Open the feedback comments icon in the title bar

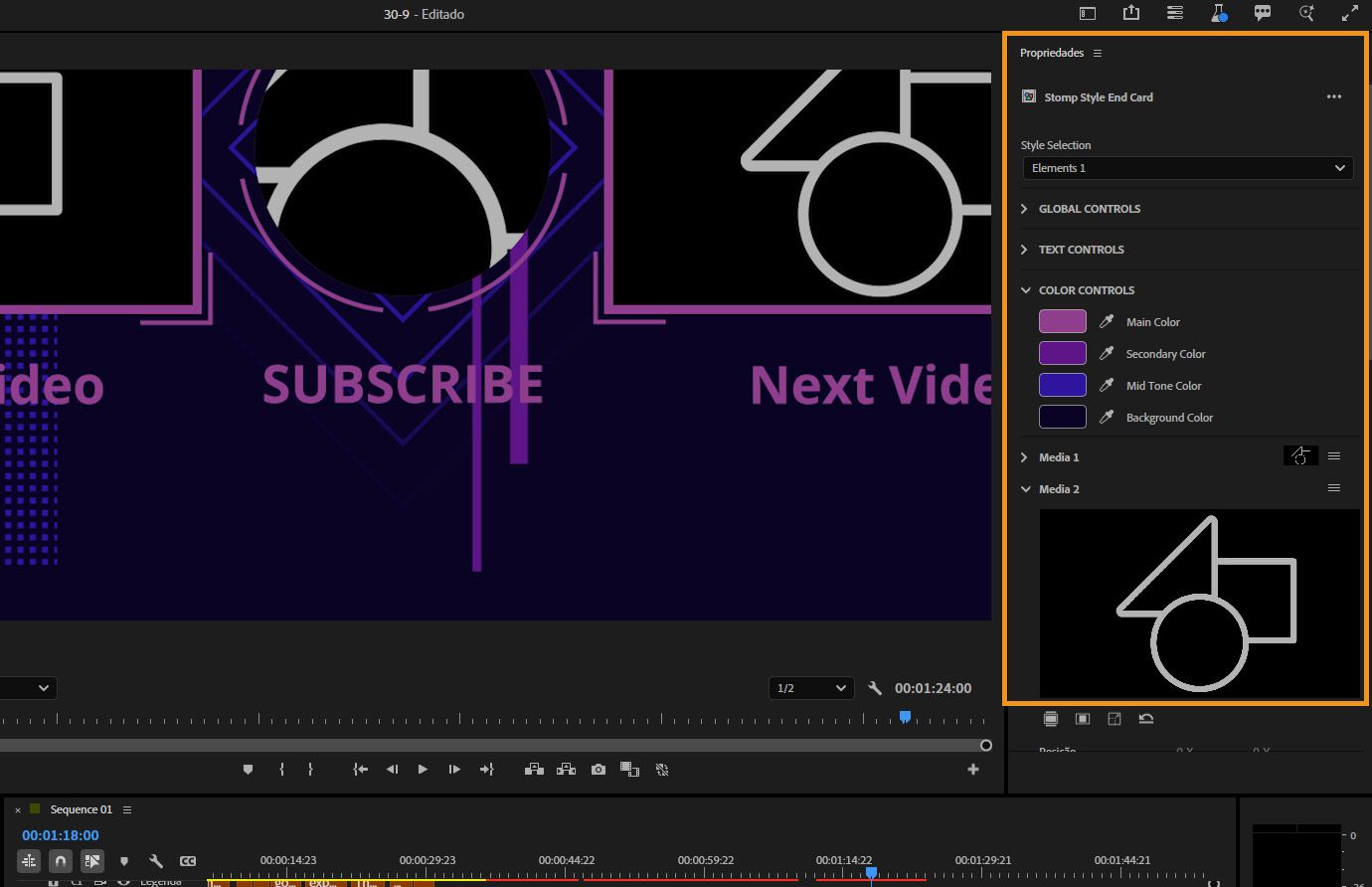1262,14
